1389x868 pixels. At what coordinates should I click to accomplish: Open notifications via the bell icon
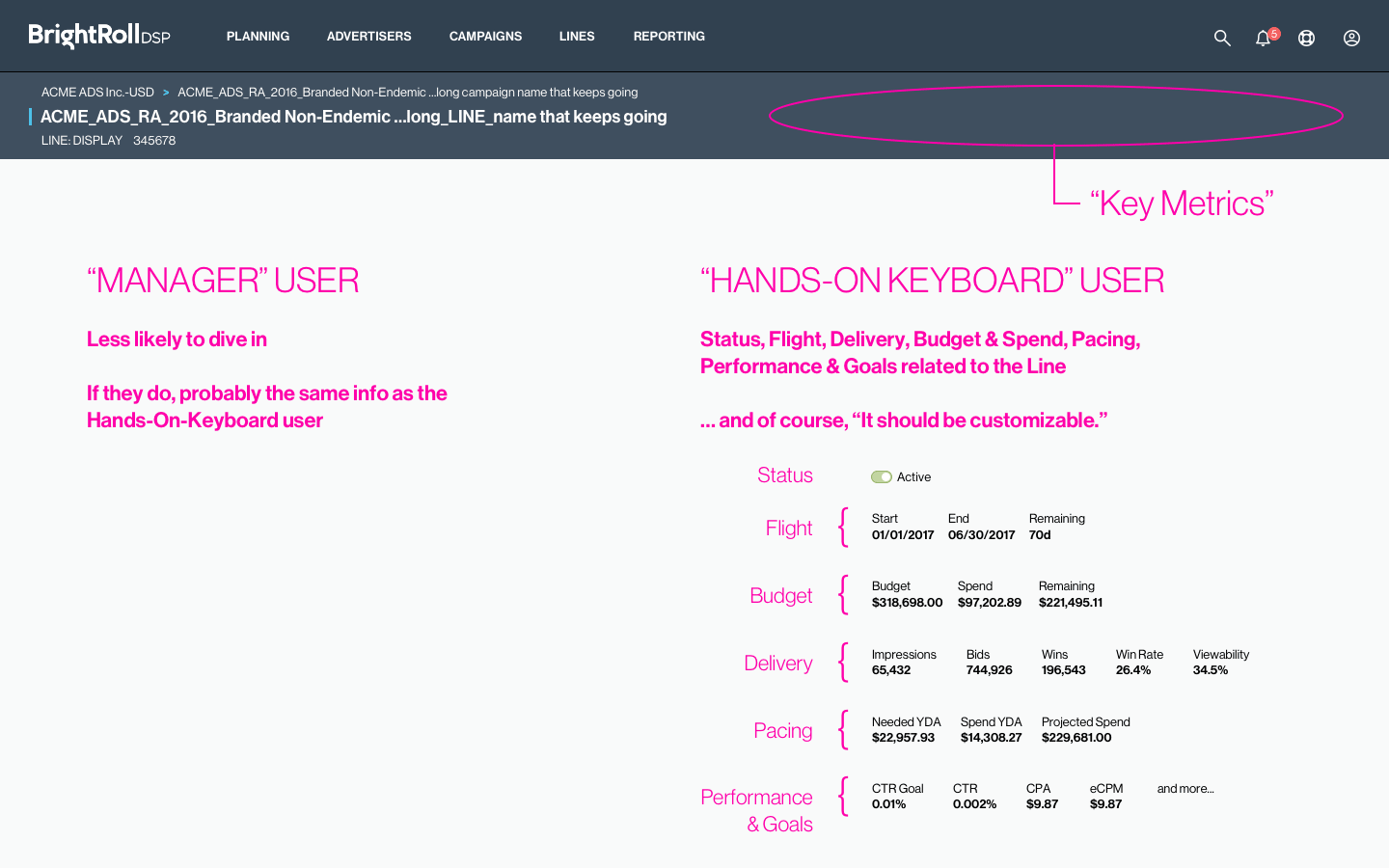coord(1263,39)
